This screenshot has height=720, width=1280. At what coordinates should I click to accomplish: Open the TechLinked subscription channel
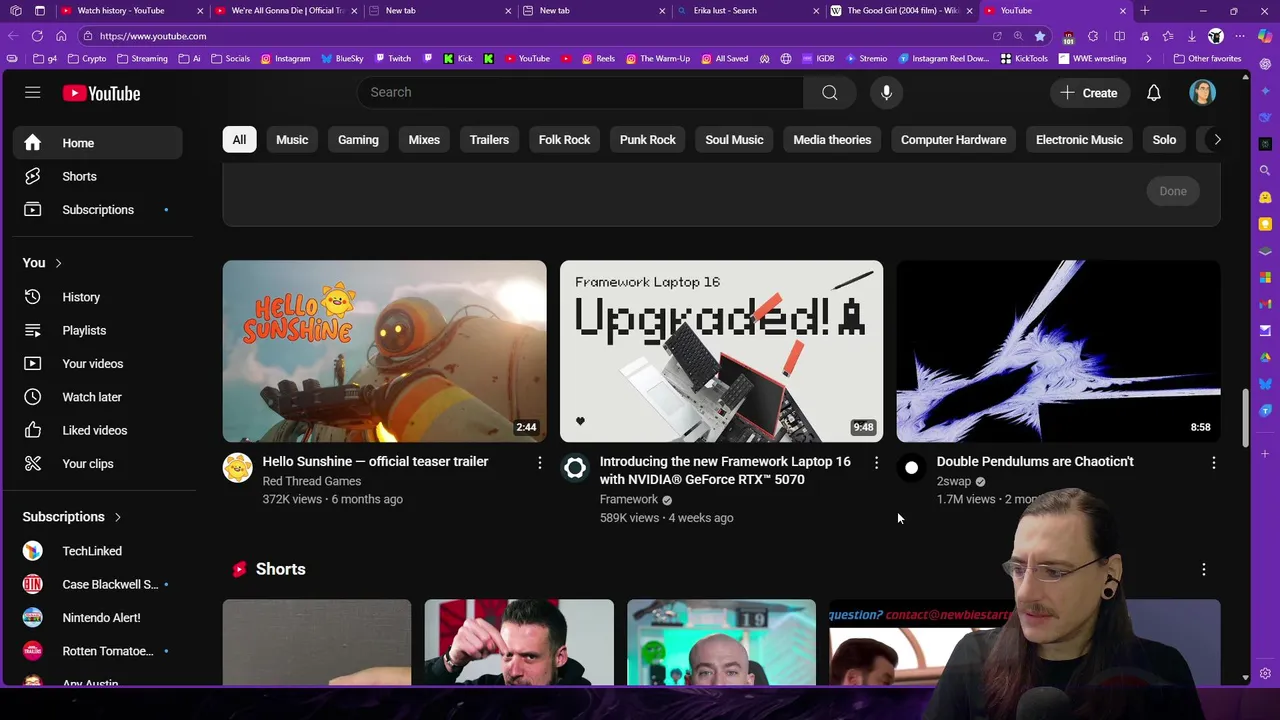98,551
